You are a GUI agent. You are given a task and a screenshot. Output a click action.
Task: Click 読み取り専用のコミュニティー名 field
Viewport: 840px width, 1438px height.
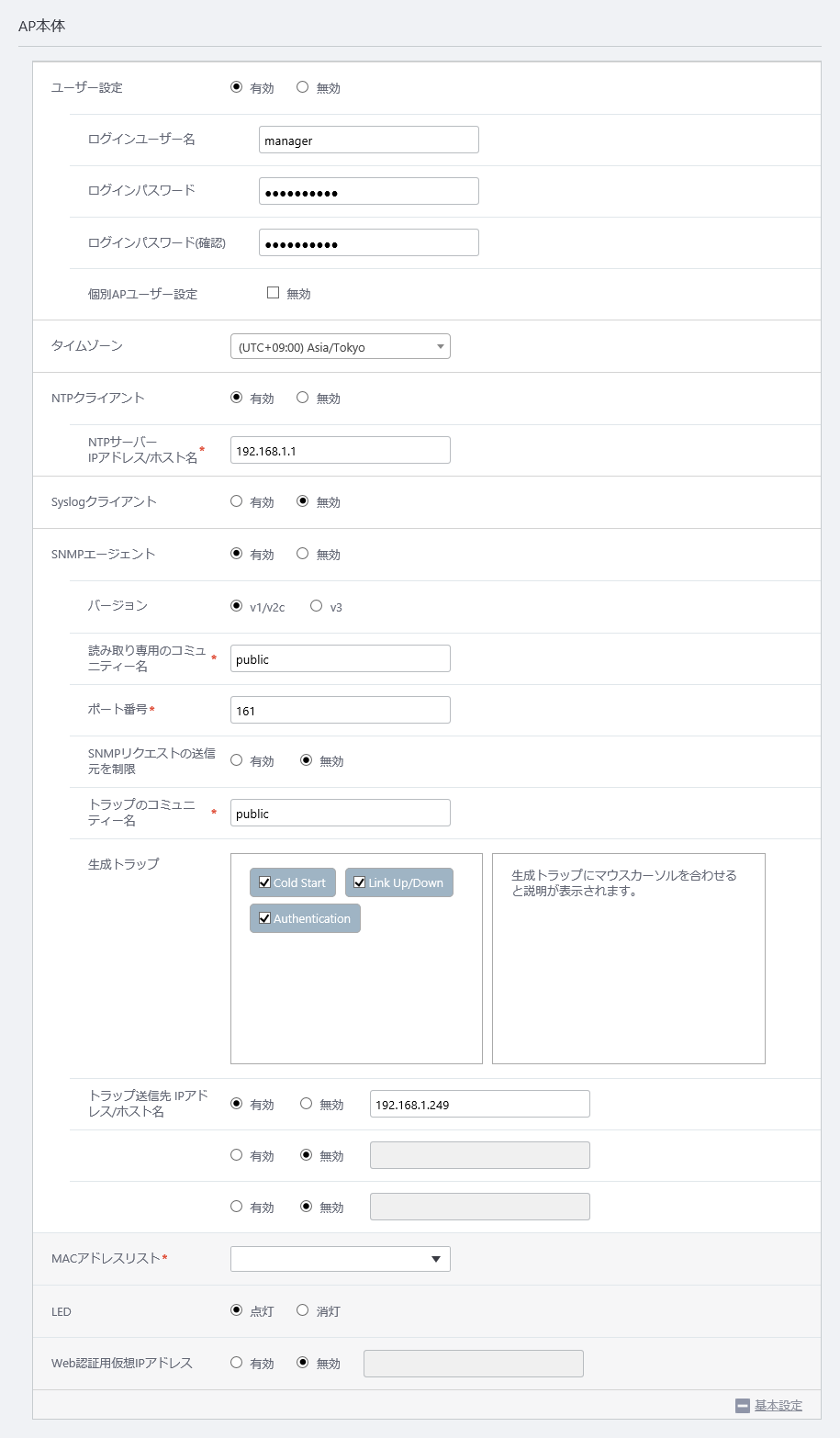coord(340,658)
